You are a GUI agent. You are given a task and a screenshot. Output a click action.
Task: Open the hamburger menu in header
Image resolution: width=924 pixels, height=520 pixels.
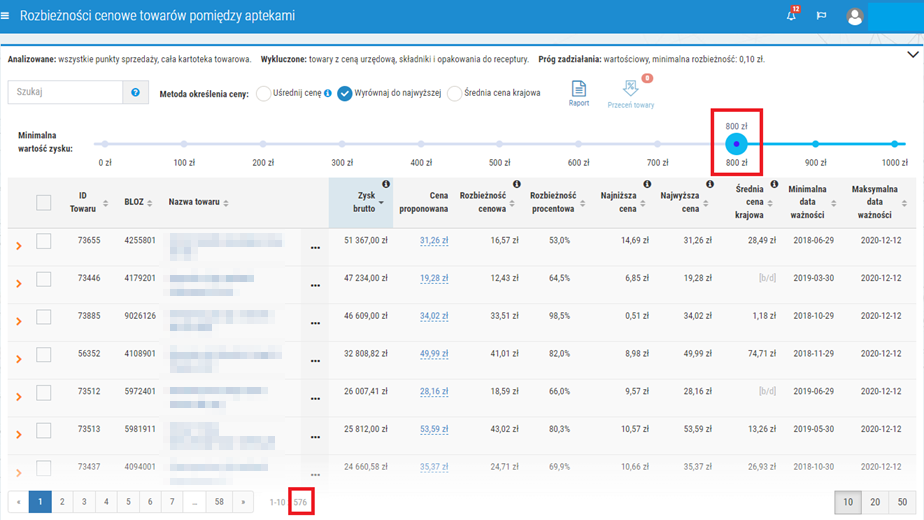8,15
